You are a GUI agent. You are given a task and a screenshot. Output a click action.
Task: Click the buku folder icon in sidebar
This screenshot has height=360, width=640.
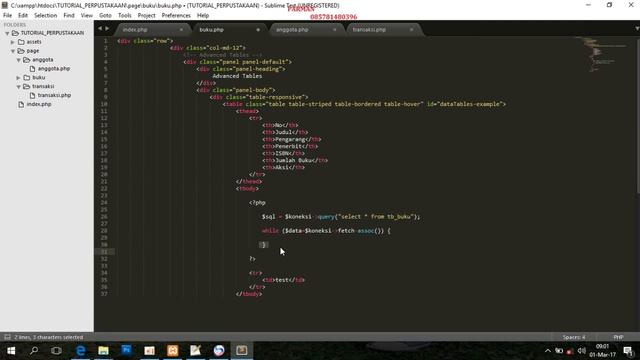coord(27,78)
